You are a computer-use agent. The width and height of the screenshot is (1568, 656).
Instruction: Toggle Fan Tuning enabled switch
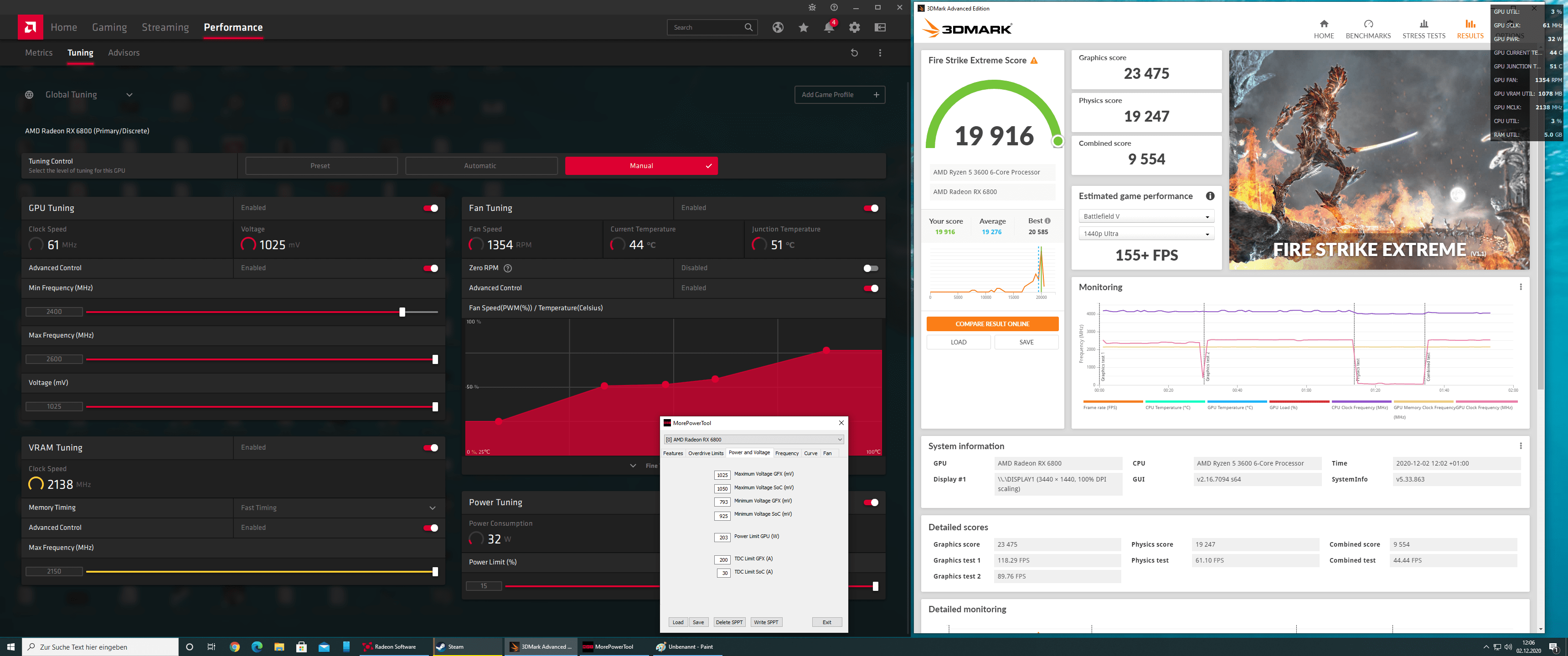[871, 208]
